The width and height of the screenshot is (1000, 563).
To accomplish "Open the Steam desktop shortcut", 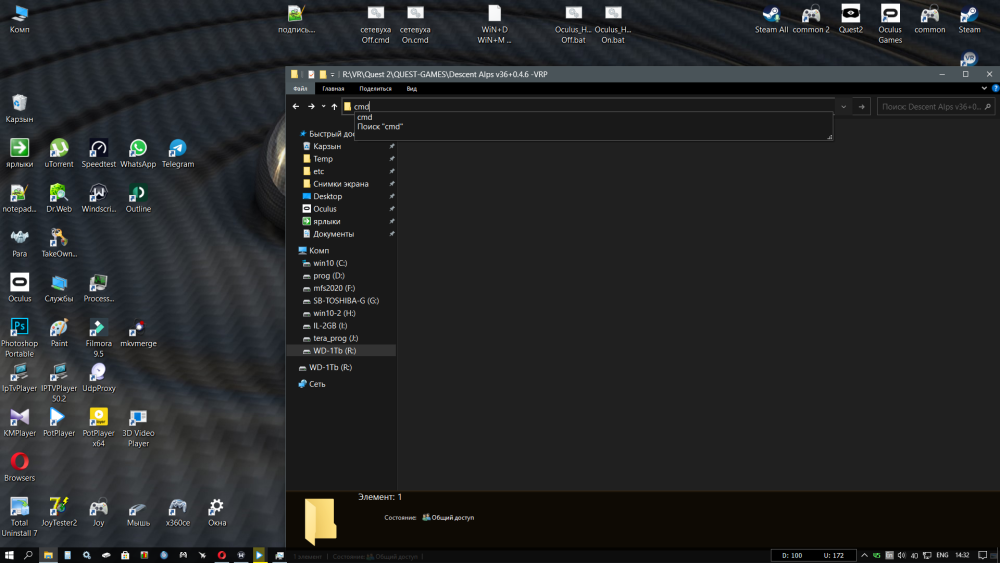I will (x=969, y=16).
